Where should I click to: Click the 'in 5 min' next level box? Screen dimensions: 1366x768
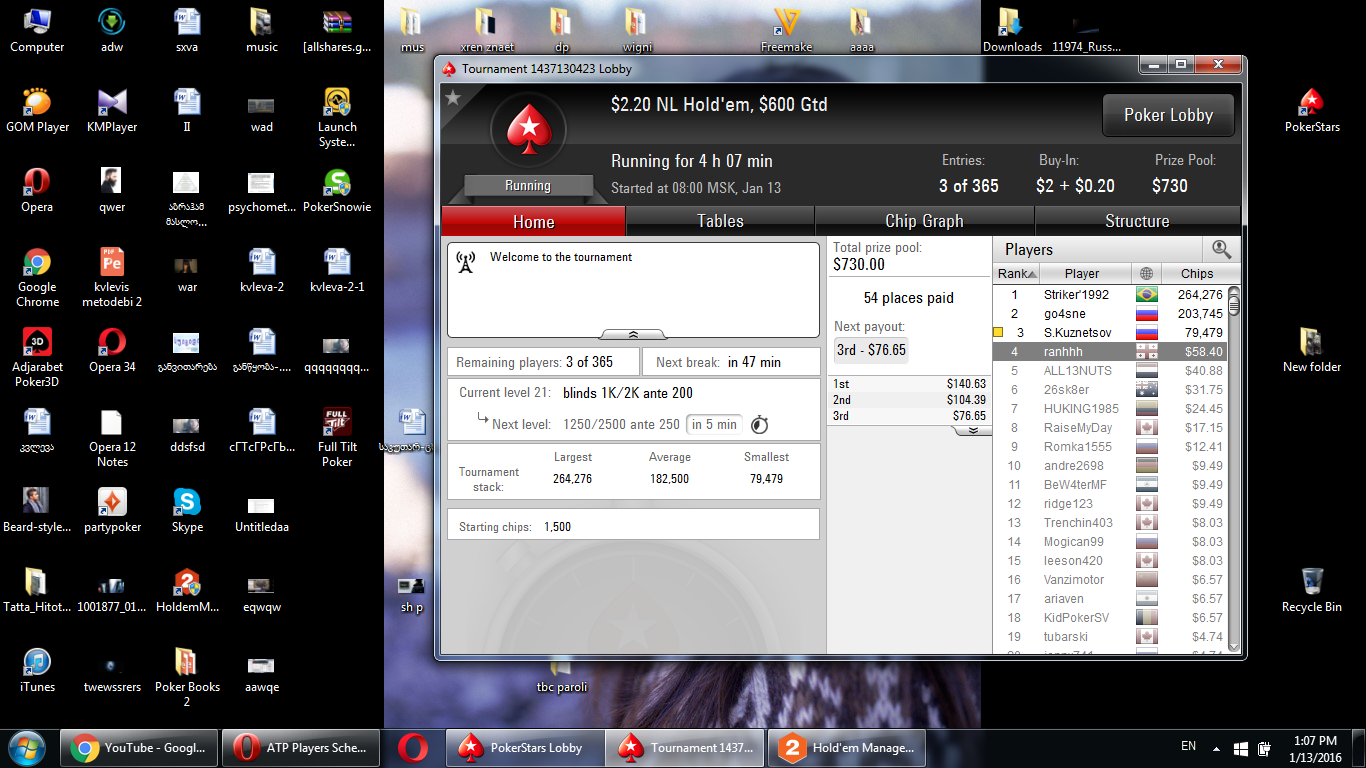[x=714, y=424]
